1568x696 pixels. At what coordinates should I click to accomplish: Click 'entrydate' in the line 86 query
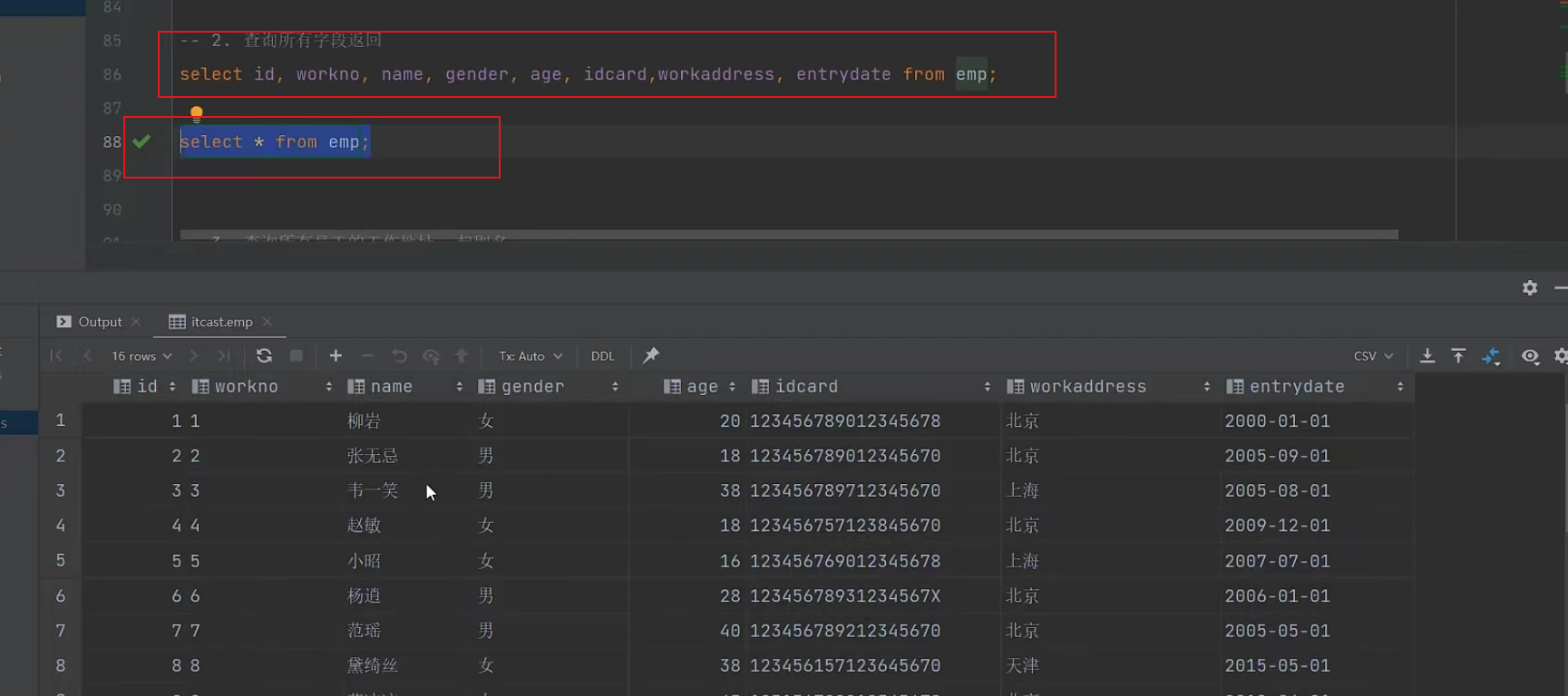click(843, 74)
